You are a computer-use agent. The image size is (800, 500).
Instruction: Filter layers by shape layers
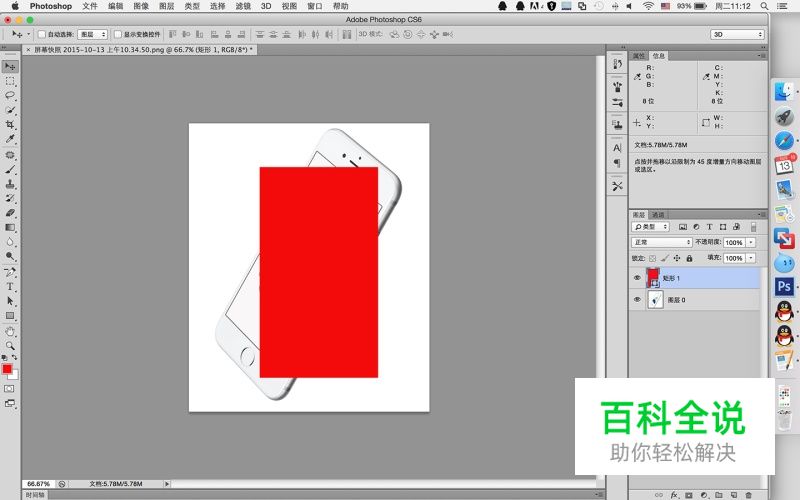(x=722, y=227)
